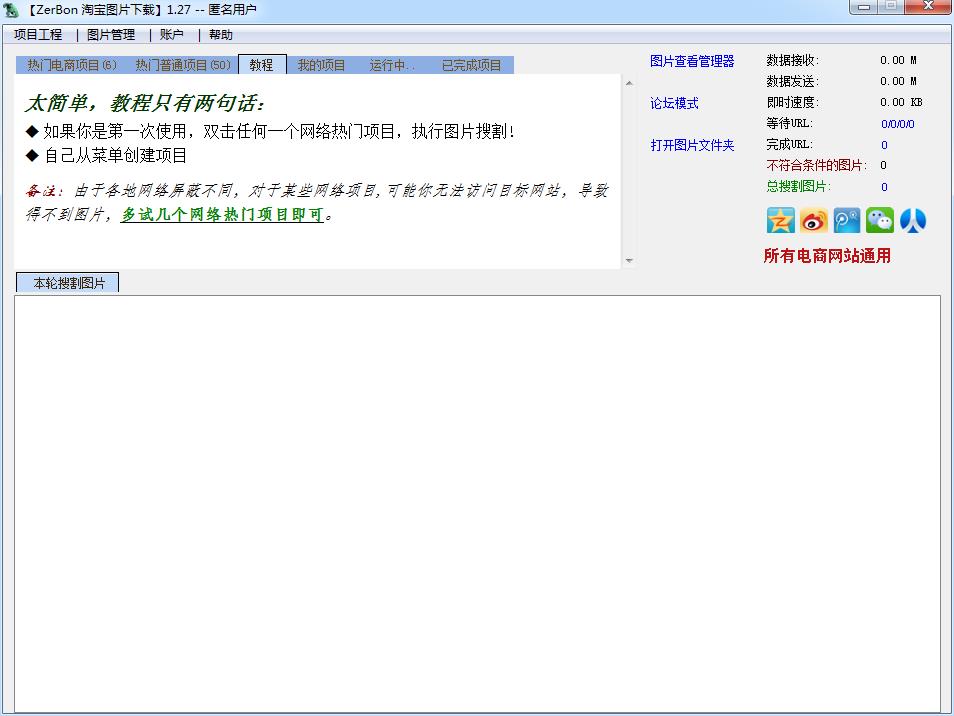954x716 pixels.
Task: Click the ZerBon app icon in title bar
Action: click(x=12, y=10)
